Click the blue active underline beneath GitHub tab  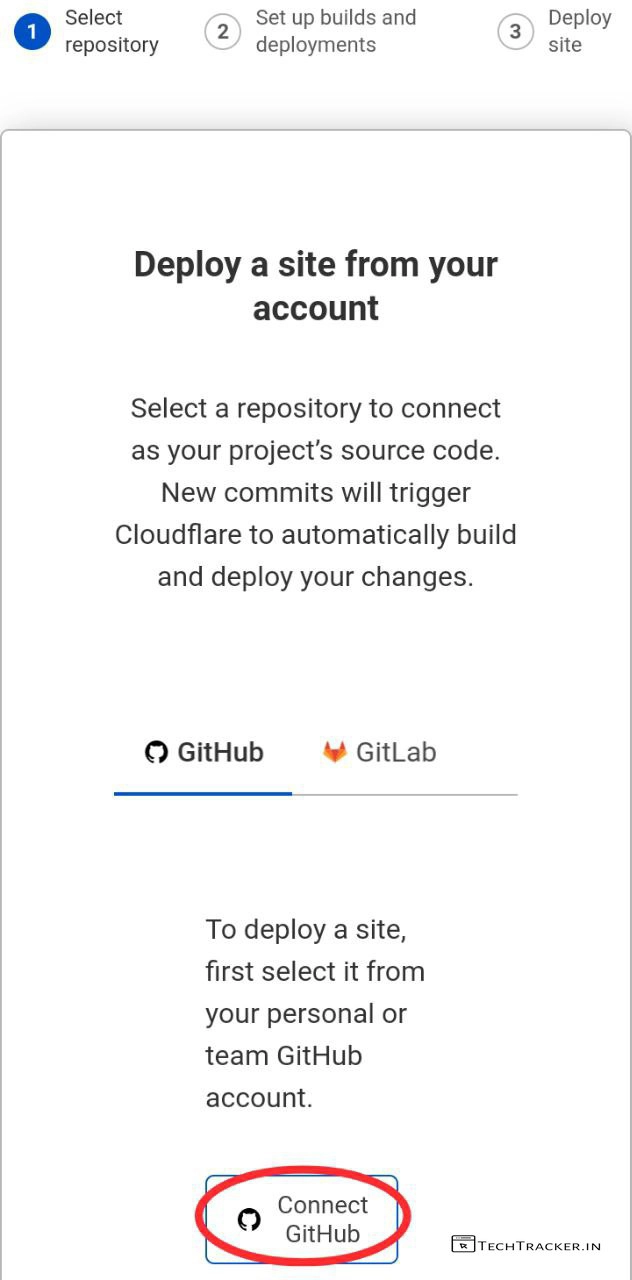coord(203,794)
